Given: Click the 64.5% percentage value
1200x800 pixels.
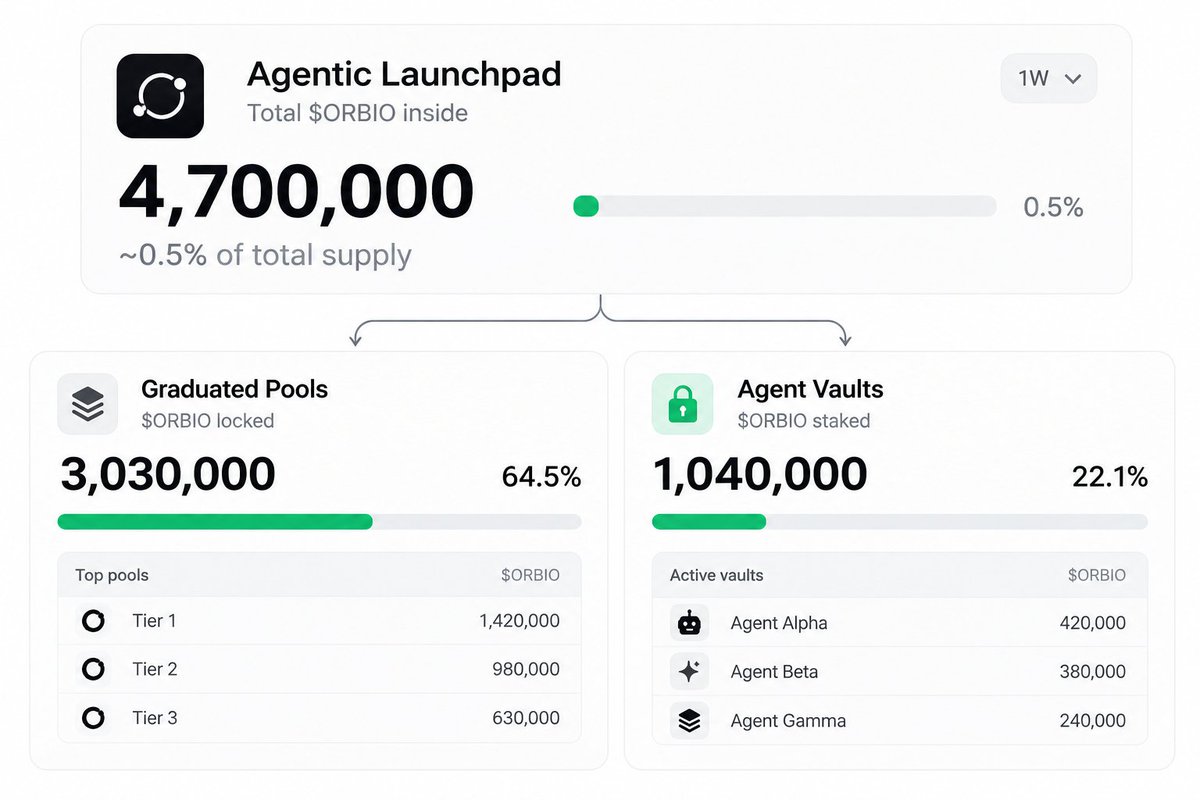Looking at the screenshot, I should (x=541, y=477).
